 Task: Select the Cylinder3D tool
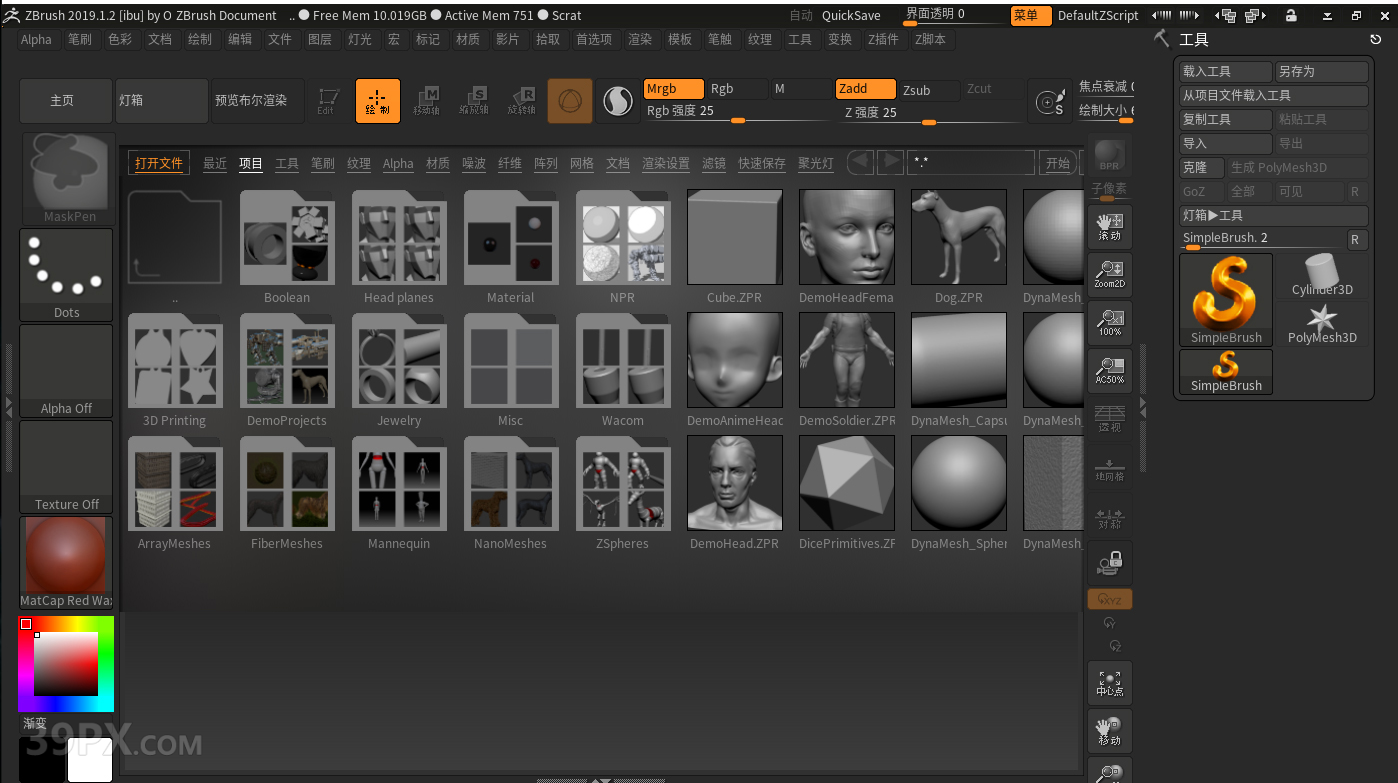1322,276
